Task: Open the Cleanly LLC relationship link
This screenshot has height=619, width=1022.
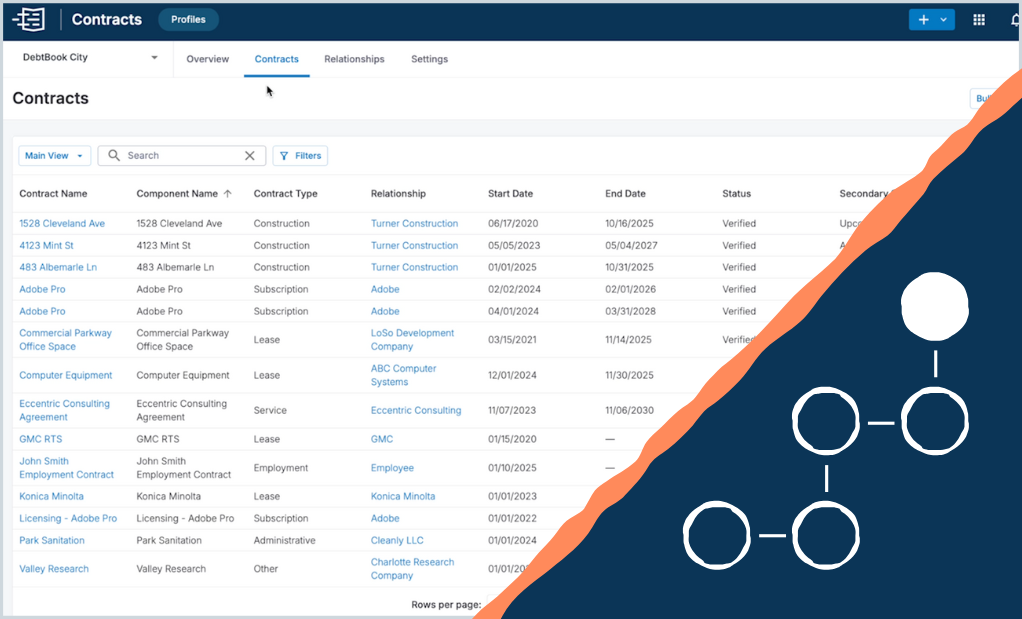Action: tap(397, 541)
